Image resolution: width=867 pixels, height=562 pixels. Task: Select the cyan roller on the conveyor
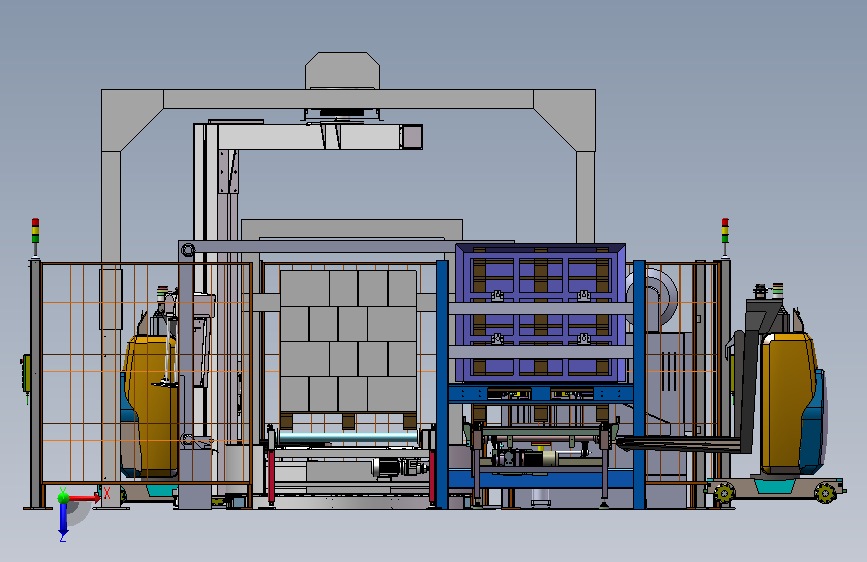(x=348, y=438)
